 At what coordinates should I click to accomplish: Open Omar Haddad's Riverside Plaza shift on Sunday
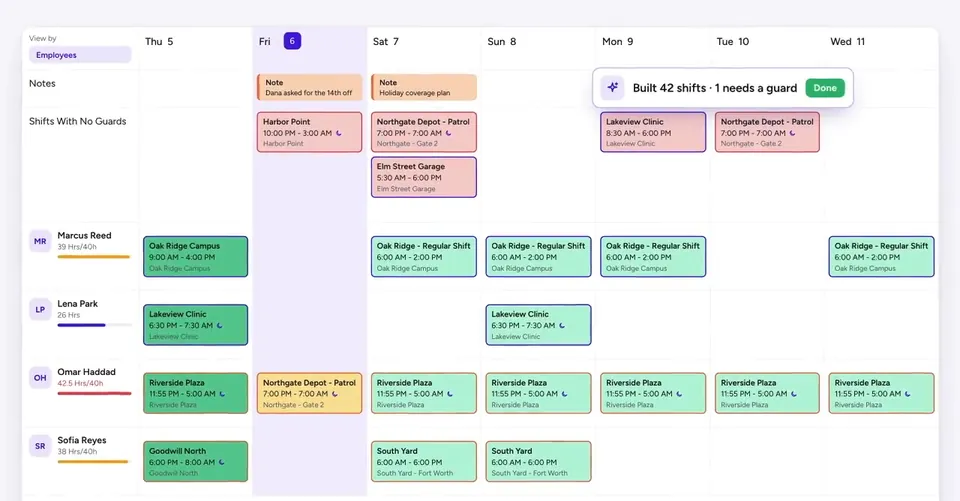pos(538,393)
